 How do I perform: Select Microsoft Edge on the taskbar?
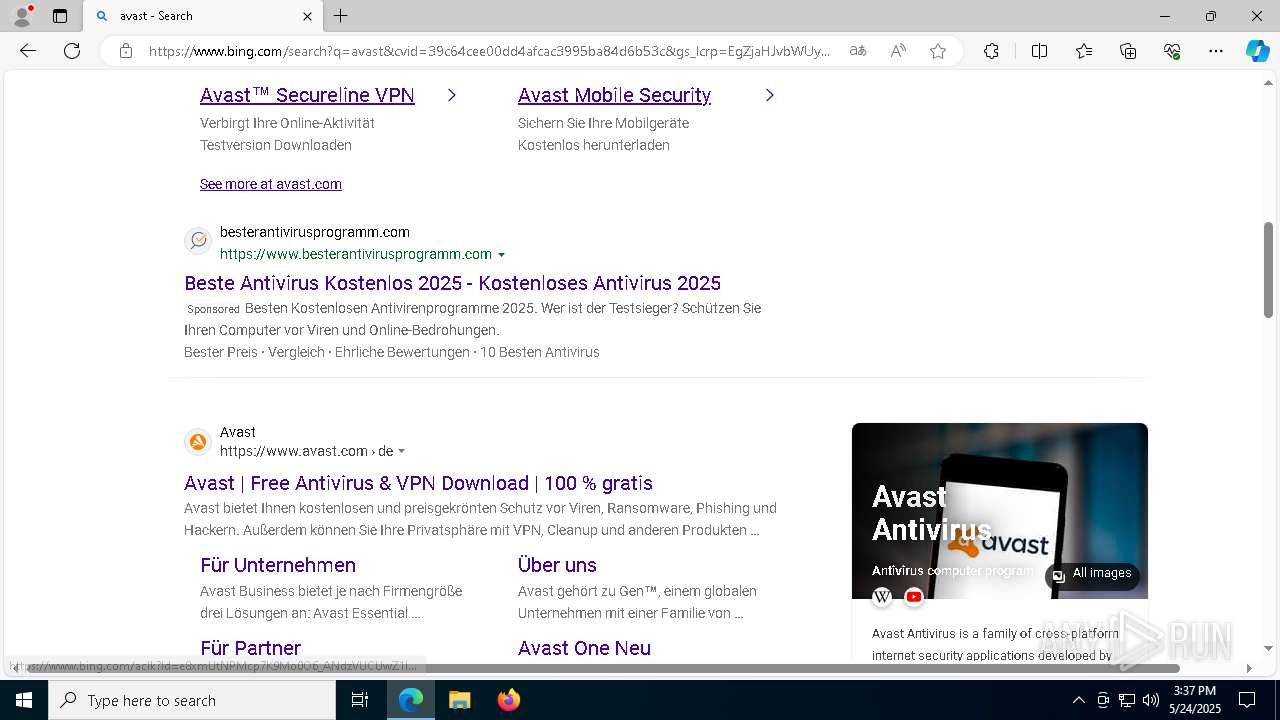[411, 700]
